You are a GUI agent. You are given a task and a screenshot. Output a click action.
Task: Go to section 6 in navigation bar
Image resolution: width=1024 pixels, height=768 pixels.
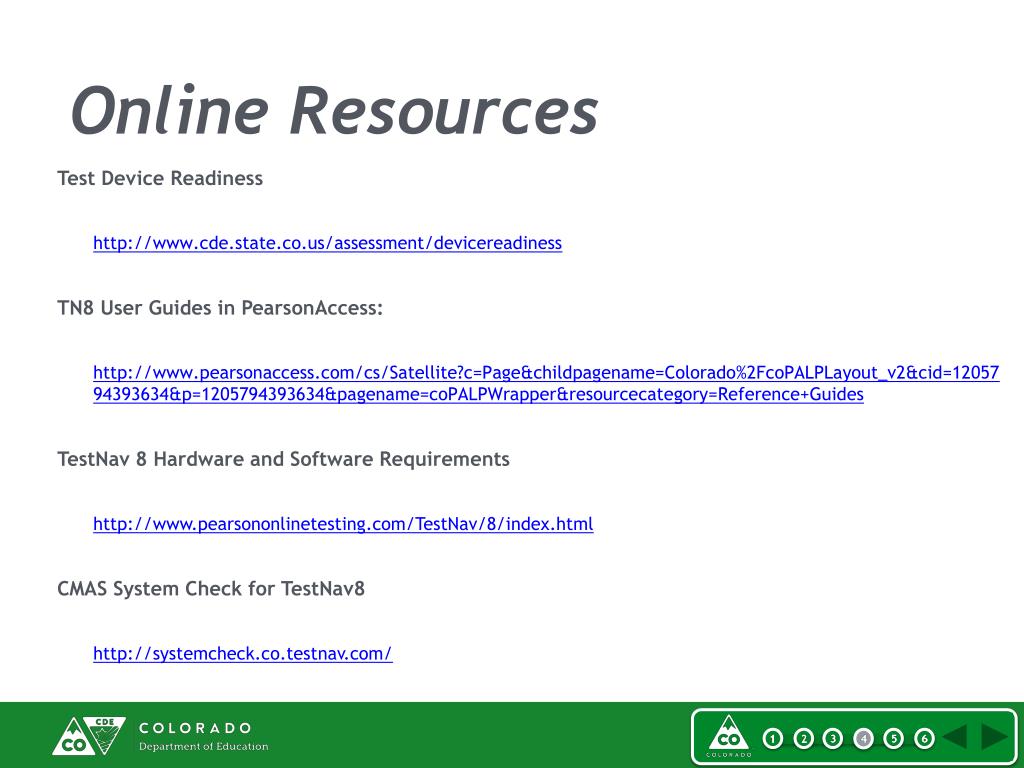tap(924, 739)
